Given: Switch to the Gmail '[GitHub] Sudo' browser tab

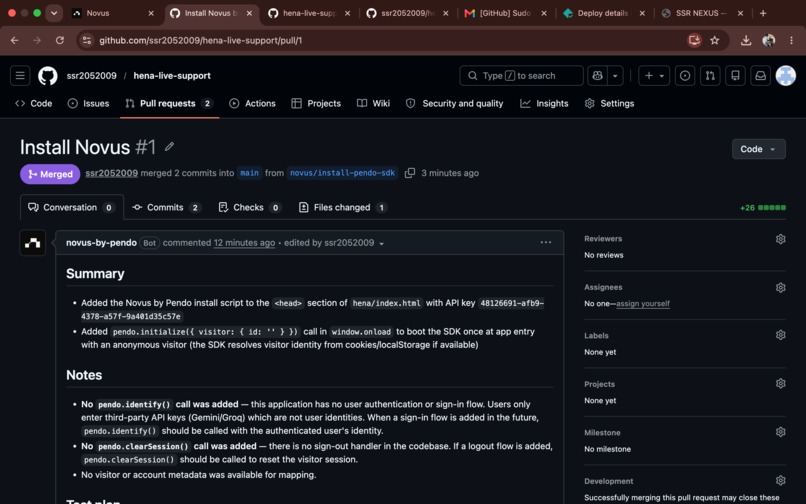Looking at the screenshot, I should point(505,13).
